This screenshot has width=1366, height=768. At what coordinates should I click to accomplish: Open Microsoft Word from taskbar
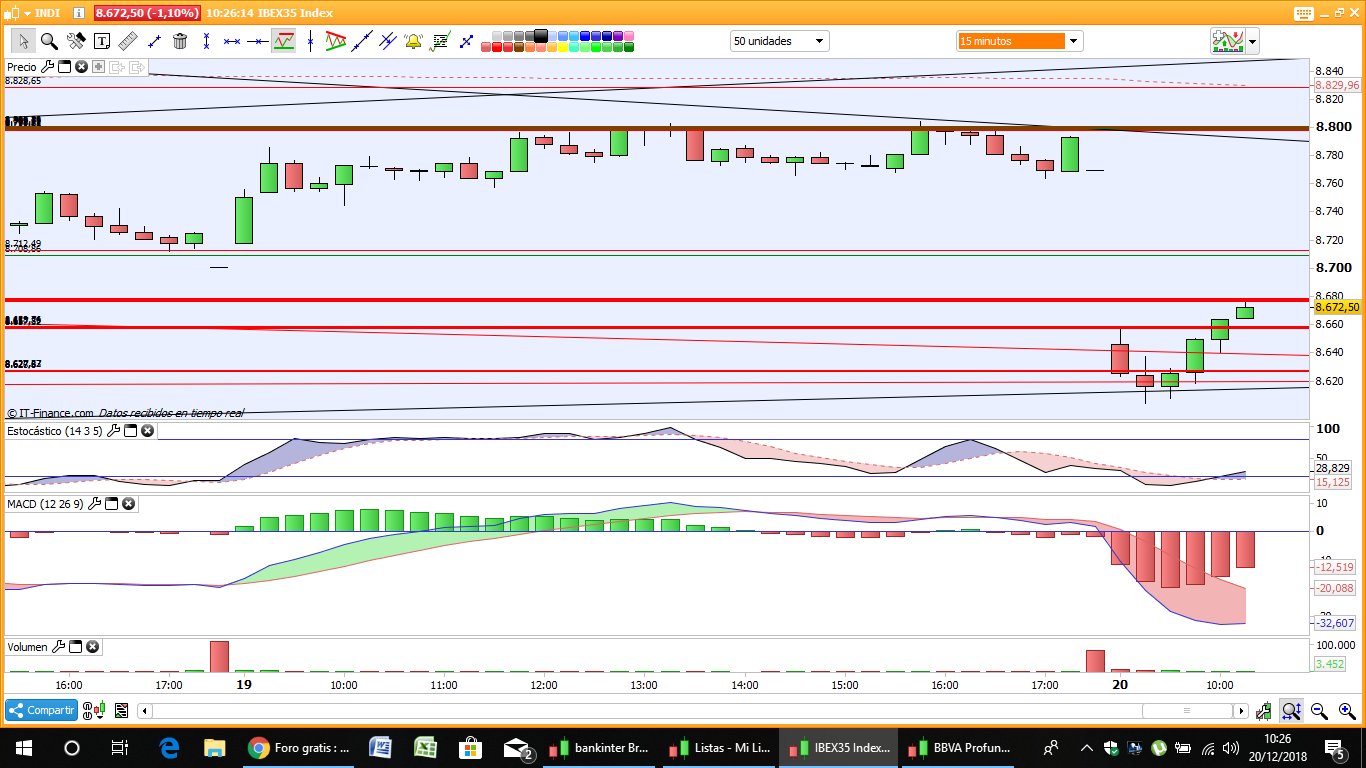tap(381, 748)
